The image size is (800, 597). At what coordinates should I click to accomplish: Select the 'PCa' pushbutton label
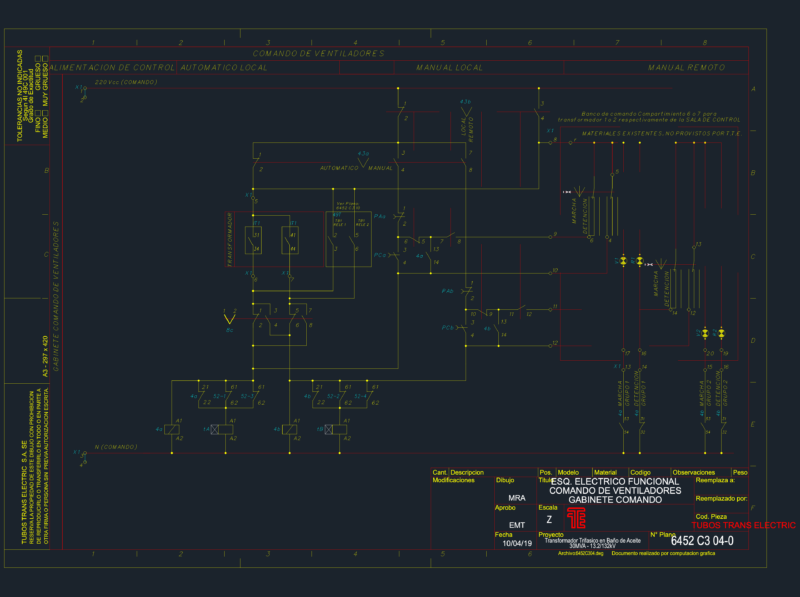[380, 255]
